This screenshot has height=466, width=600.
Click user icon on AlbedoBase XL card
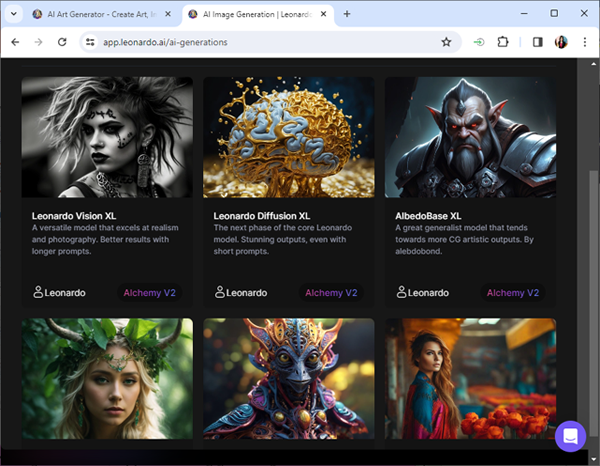401,292
